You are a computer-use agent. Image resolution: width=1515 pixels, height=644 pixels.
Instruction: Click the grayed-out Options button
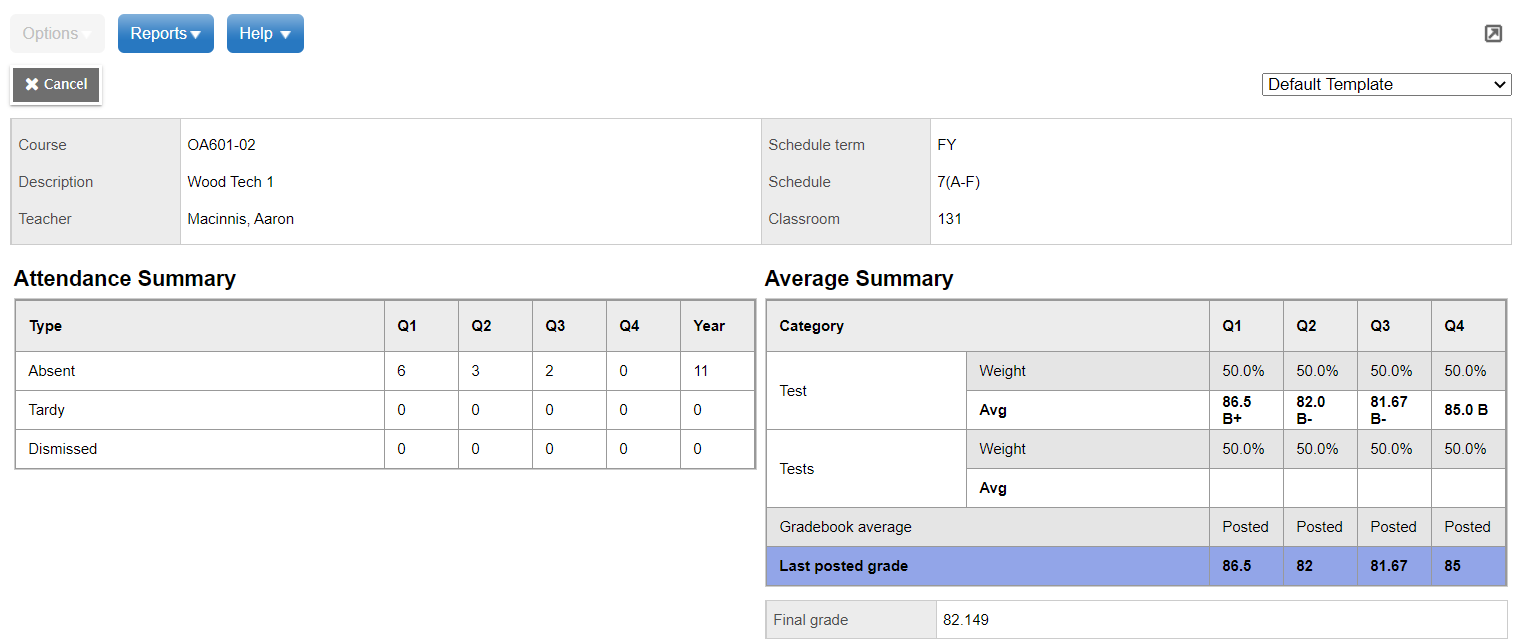tap(57, 33)
